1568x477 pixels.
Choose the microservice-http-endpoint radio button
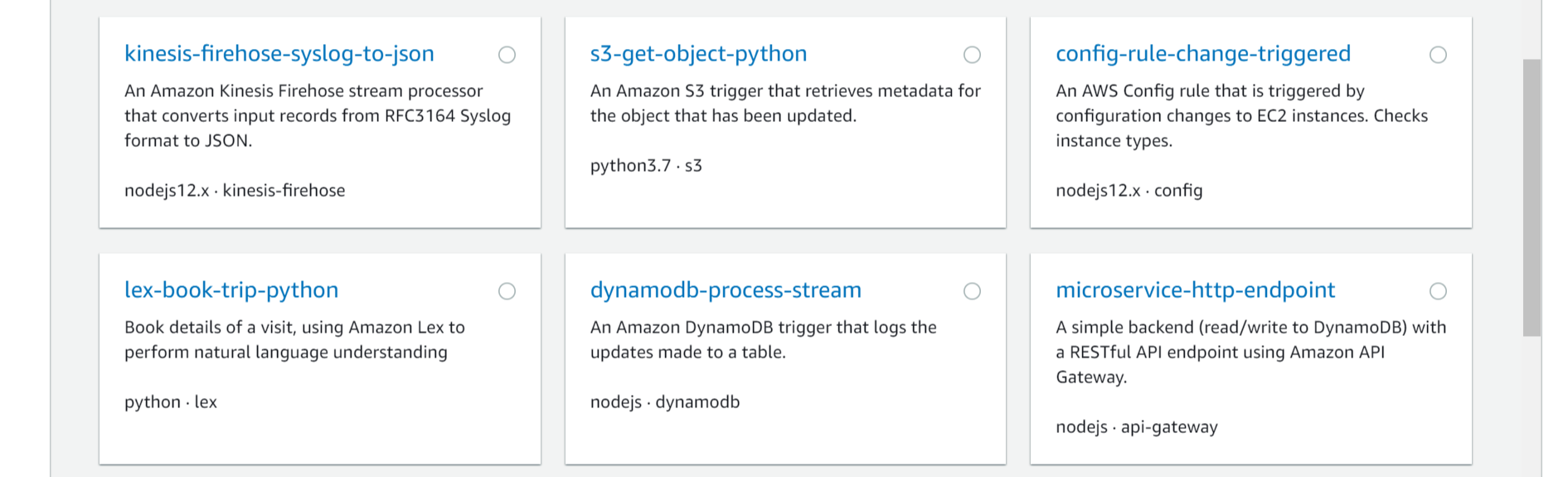coord(1438,291)
